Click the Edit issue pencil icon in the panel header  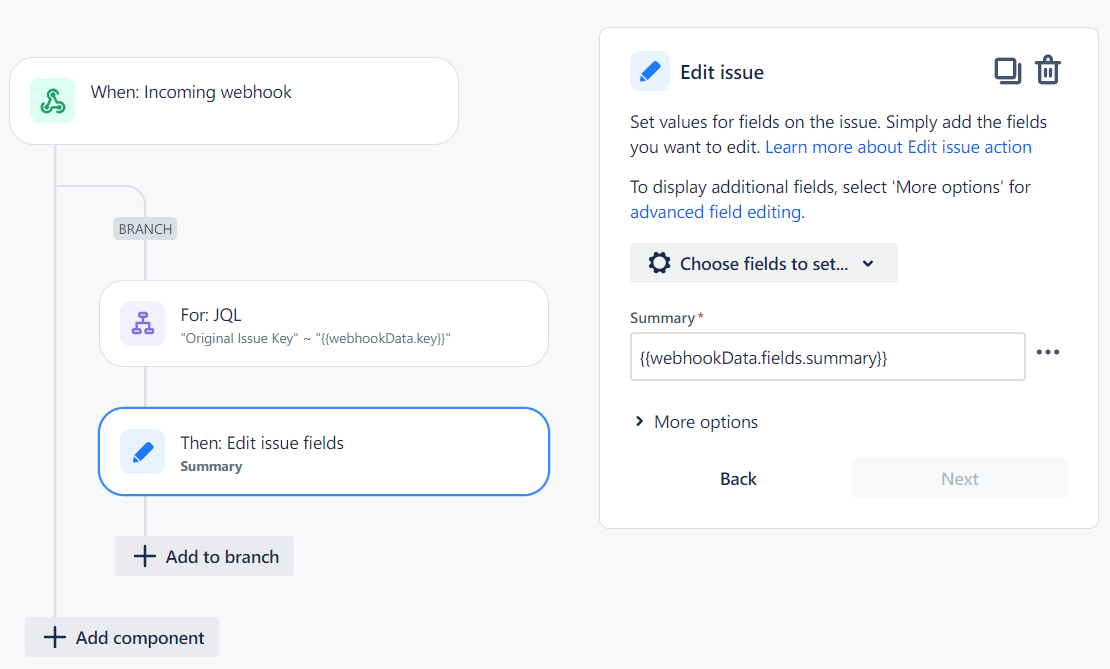tap(650, 71)
